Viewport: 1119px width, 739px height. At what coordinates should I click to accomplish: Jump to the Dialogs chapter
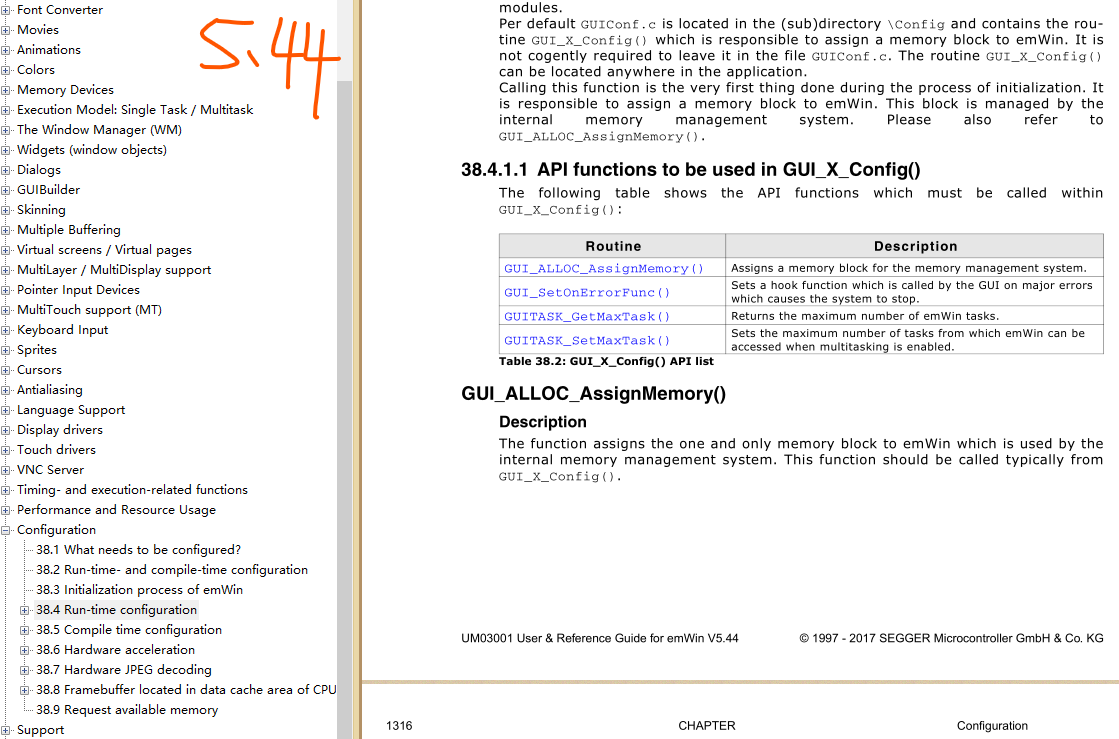(39, 170)
